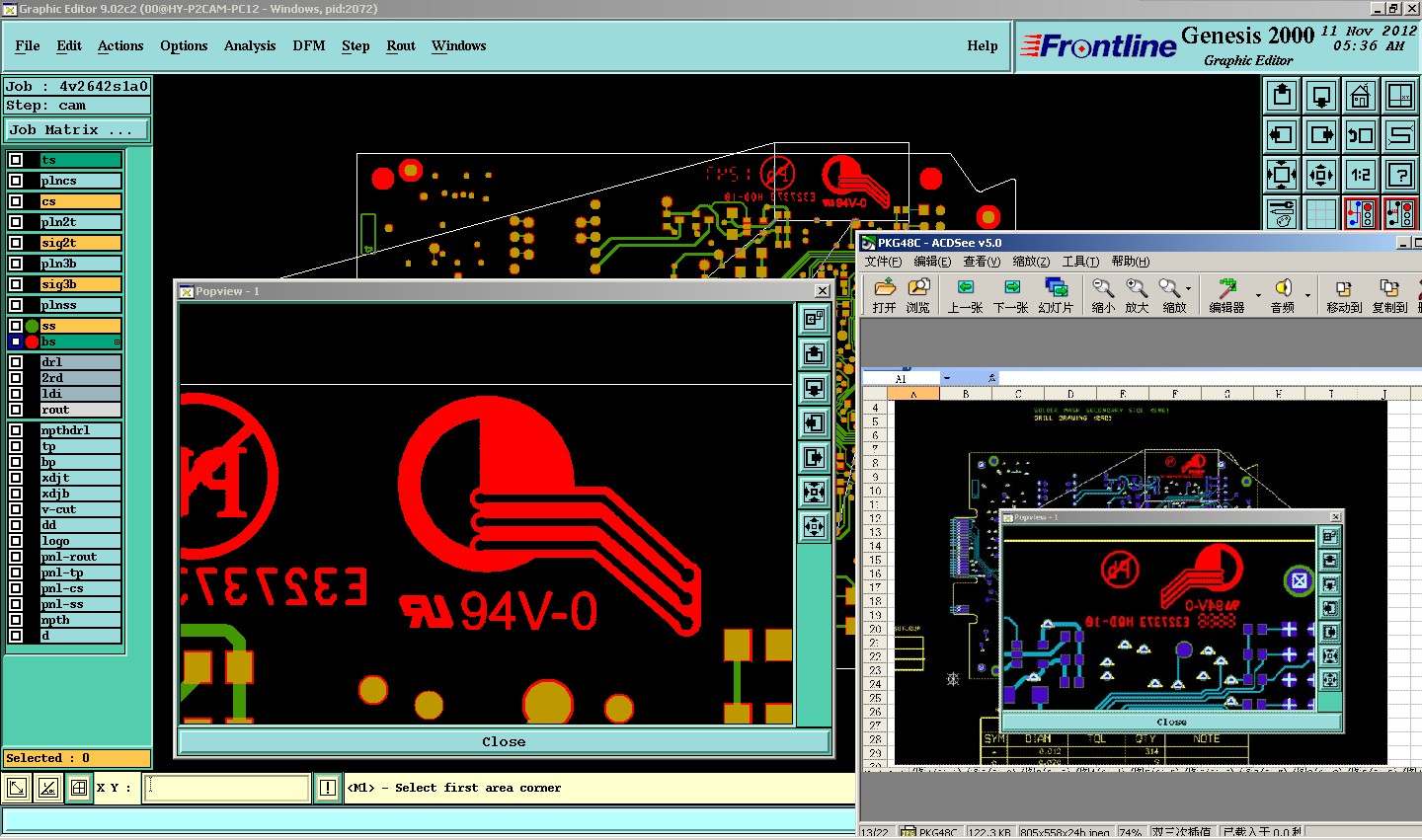Click ACDSee copy-to icon (复制到)
Screen dimensions: 1422x840
[x=1389, y=295]
